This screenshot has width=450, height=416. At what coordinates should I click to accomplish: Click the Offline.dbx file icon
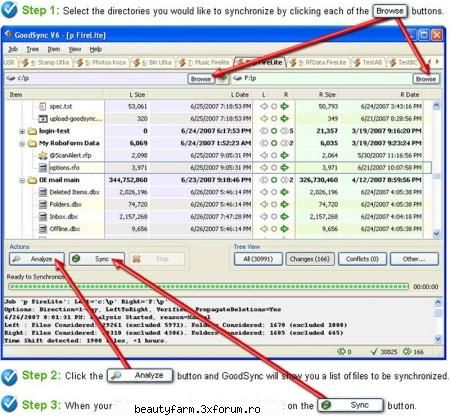tap(43, 229)
